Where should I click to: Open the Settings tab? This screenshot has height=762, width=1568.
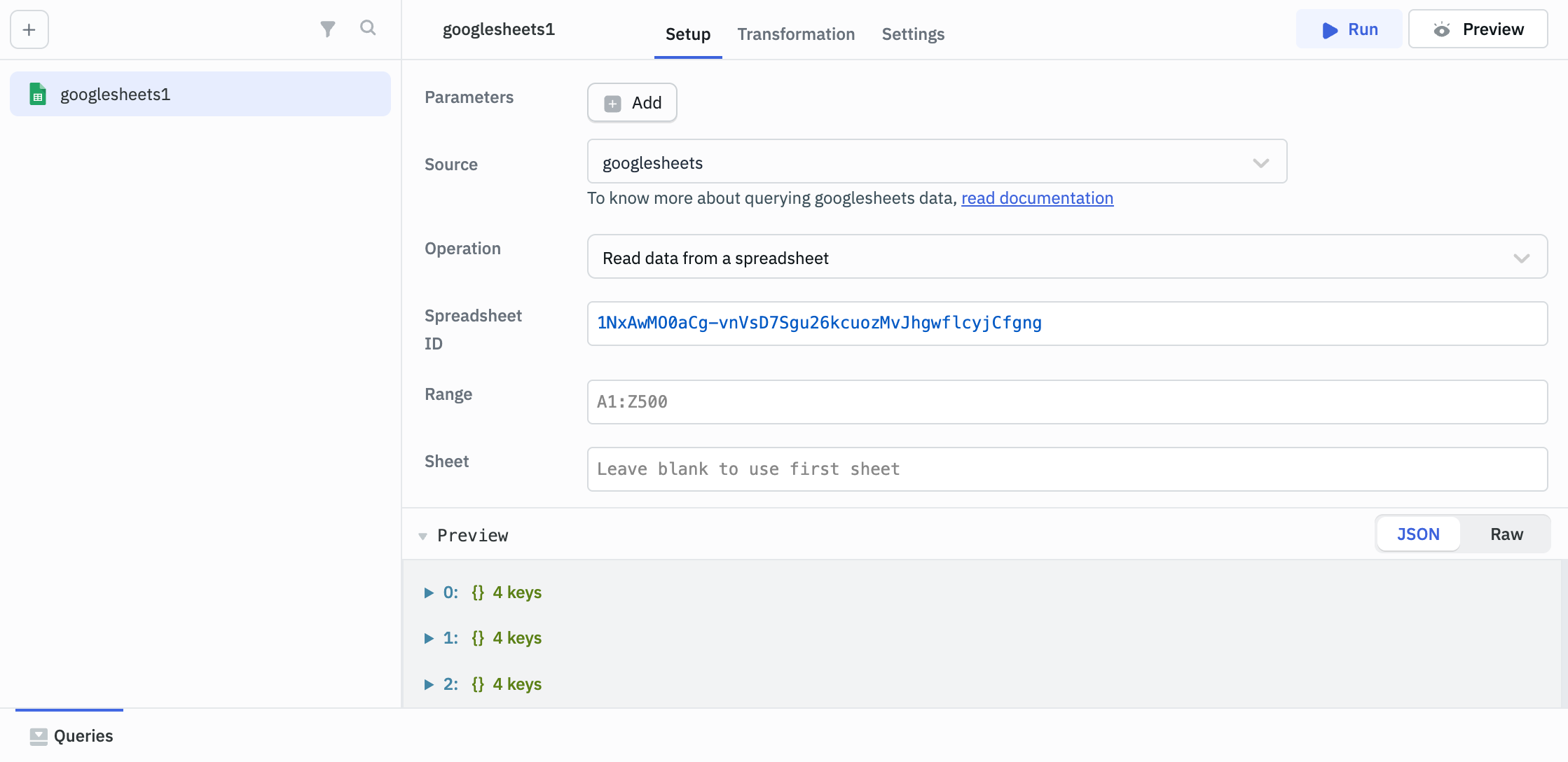(912, 34)
